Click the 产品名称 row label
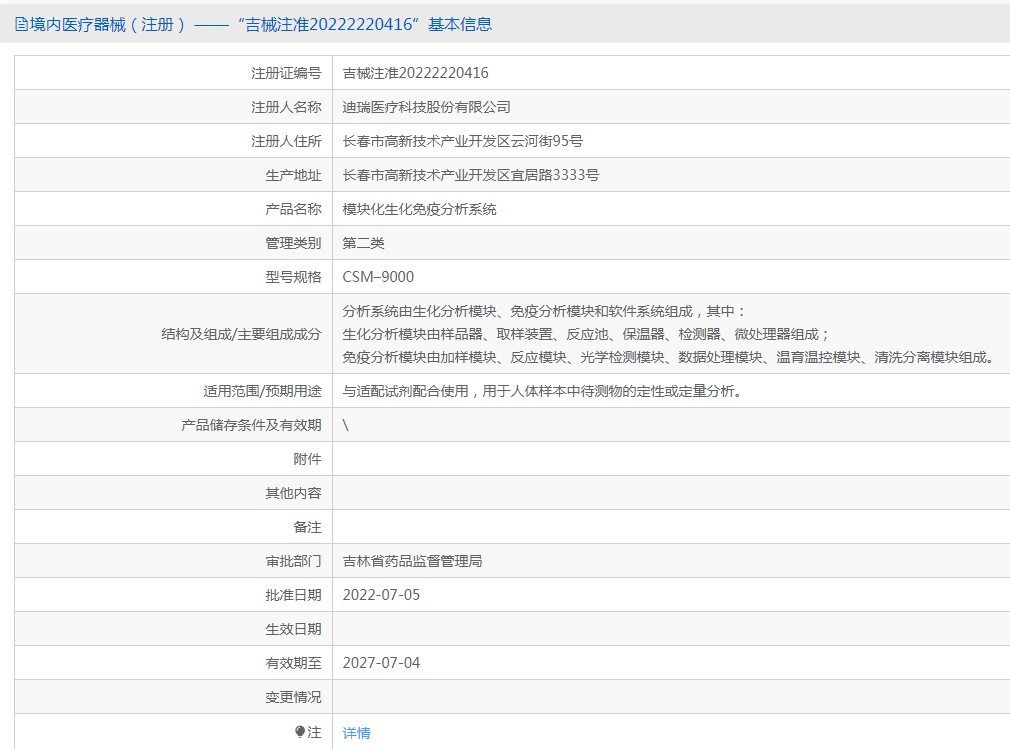This screenshot has height=749, width=1010. tap(293, 209)
